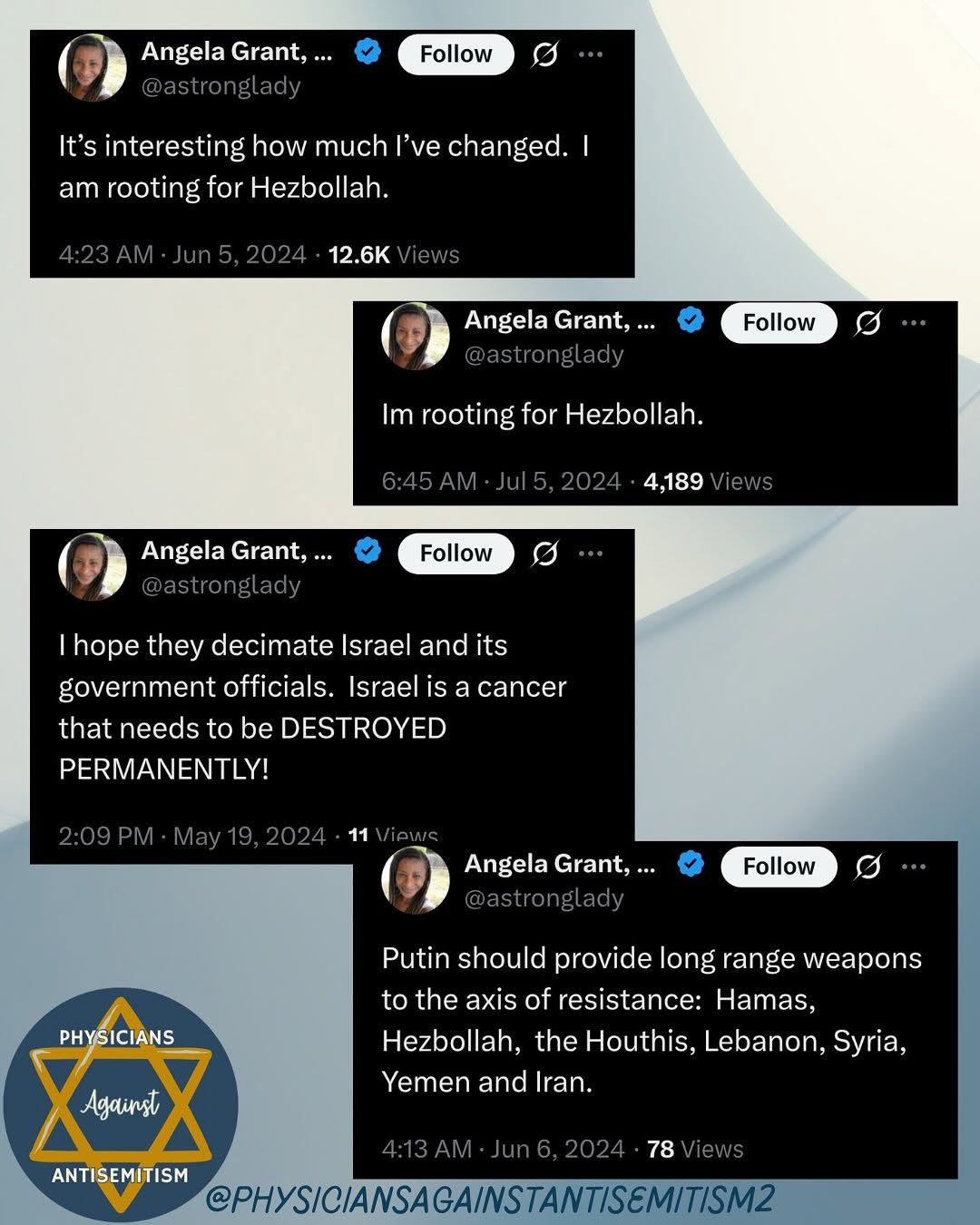Click Follow button on July 5 tweet

pyautogui.click(x=779, y=323)
